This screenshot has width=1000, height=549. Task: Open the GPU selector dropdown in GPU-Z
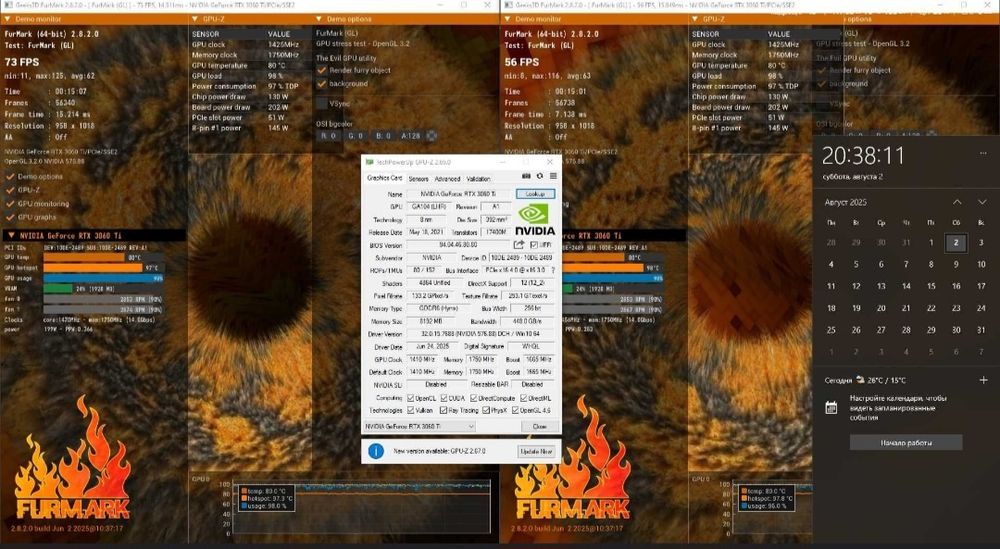pyautogui.click(x=420, y=426)
